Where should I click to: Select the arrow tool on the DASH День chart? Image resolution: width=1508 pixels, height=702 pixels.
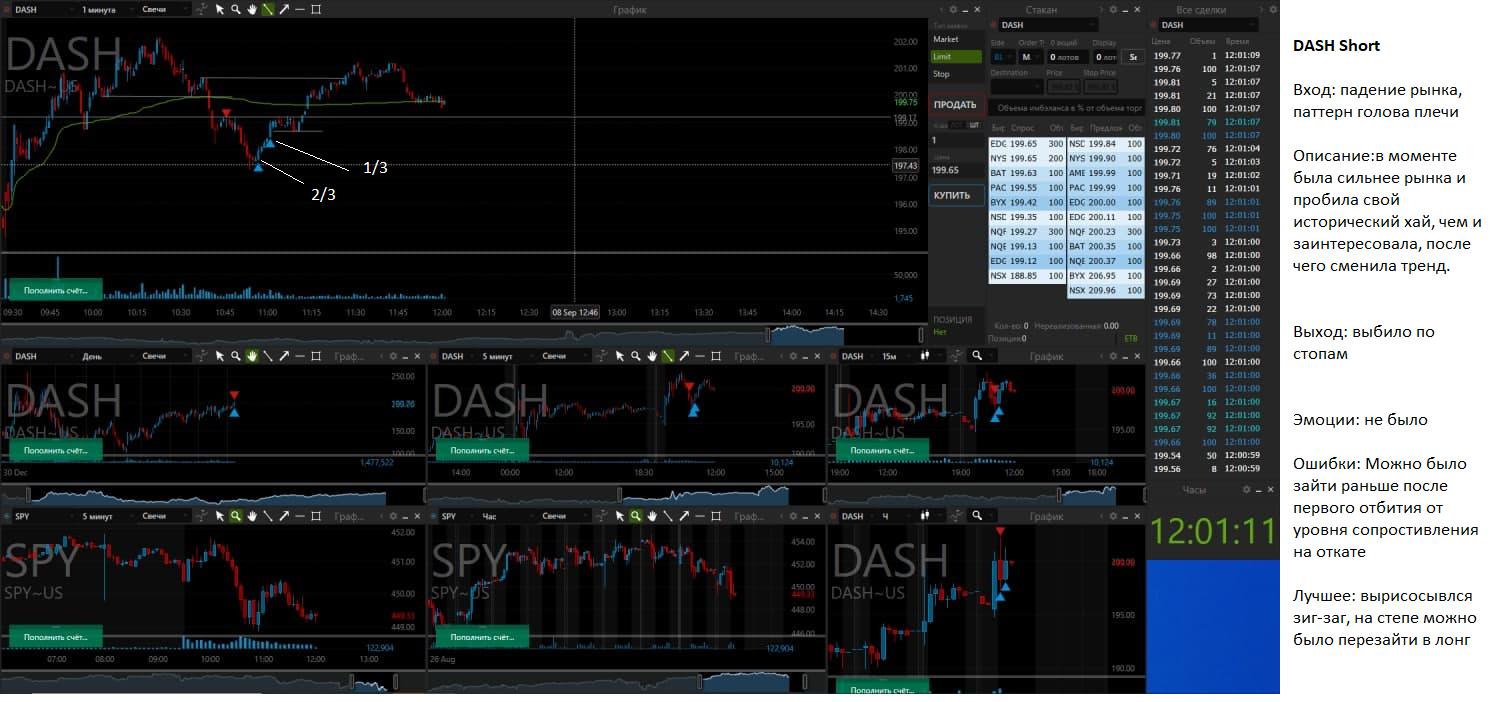[284, 356]
